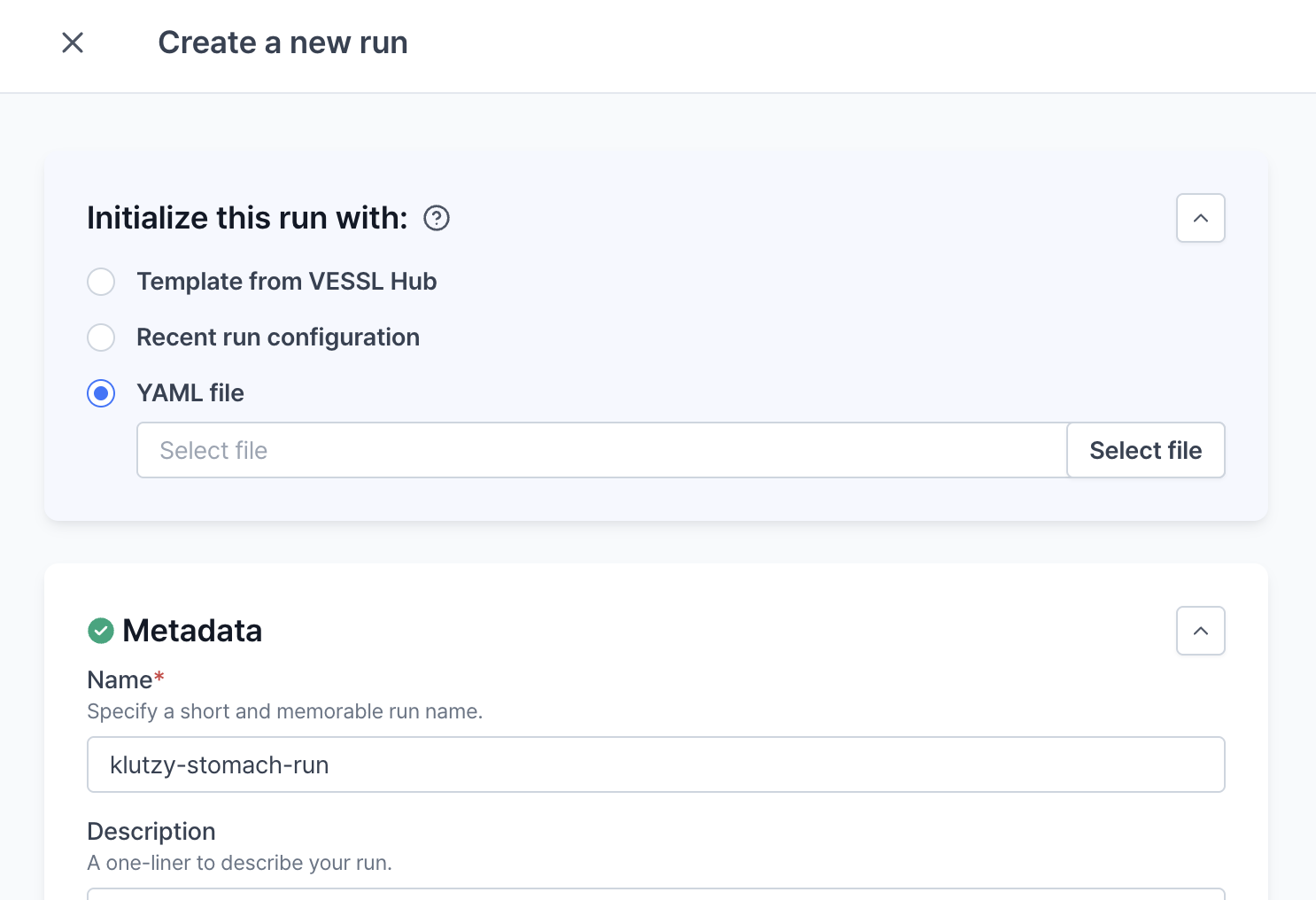1316x900 pixels.
Task: Click the help icon beside Initialize heading
Action: coord(437,218)
